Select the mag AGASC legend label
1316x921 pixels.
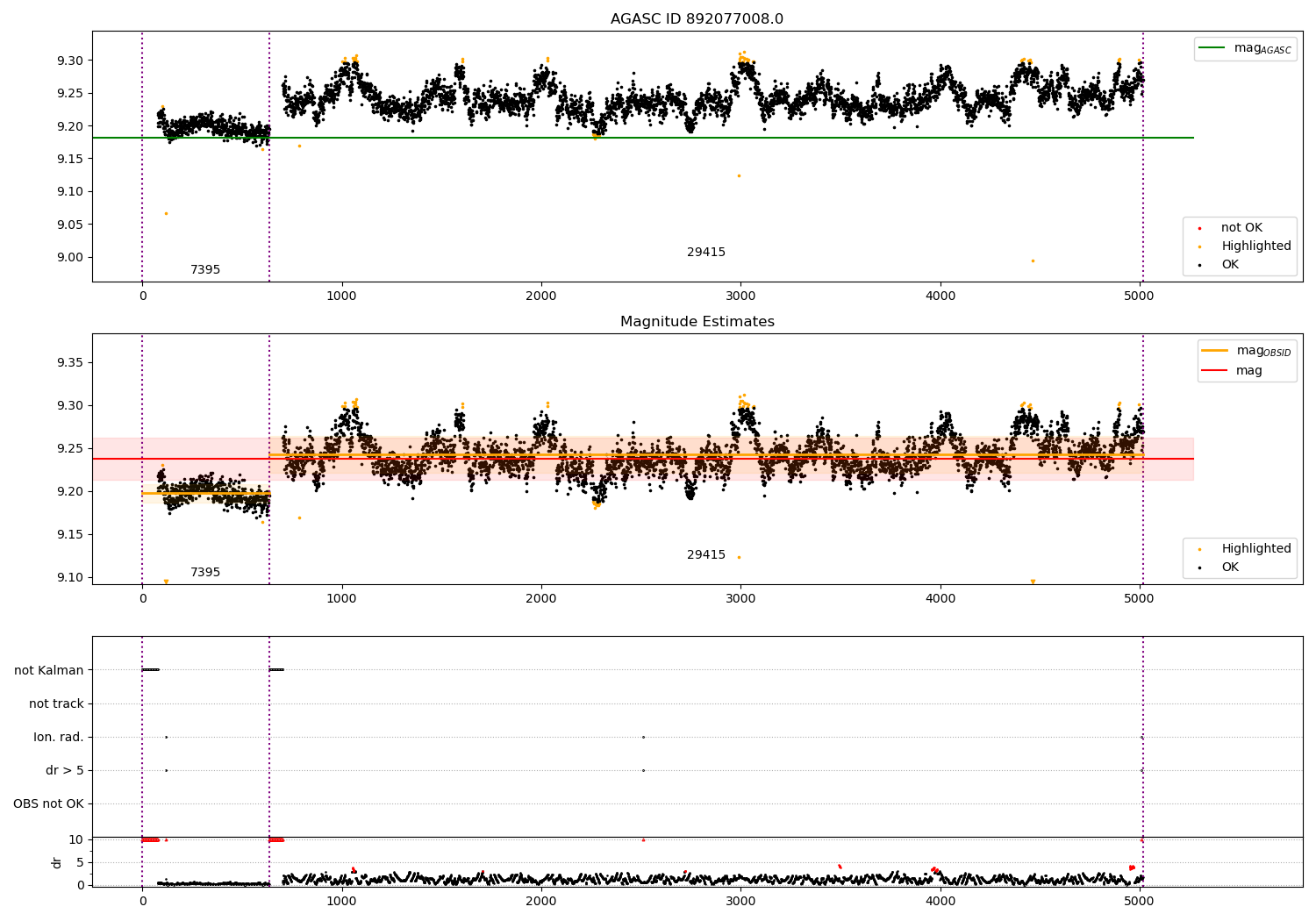pos(1262,48)
